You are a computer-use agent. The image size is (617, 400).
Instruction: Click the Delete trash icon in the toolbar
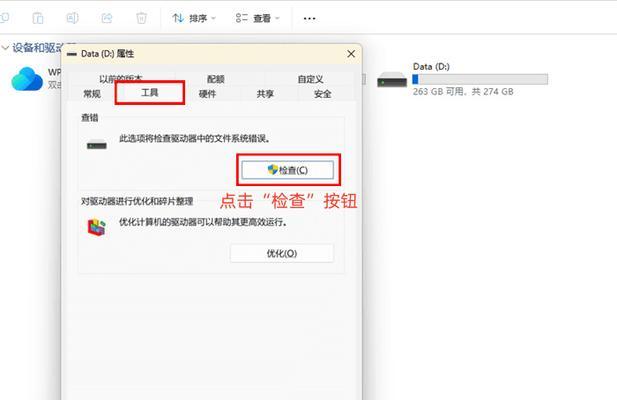(141, 18)
